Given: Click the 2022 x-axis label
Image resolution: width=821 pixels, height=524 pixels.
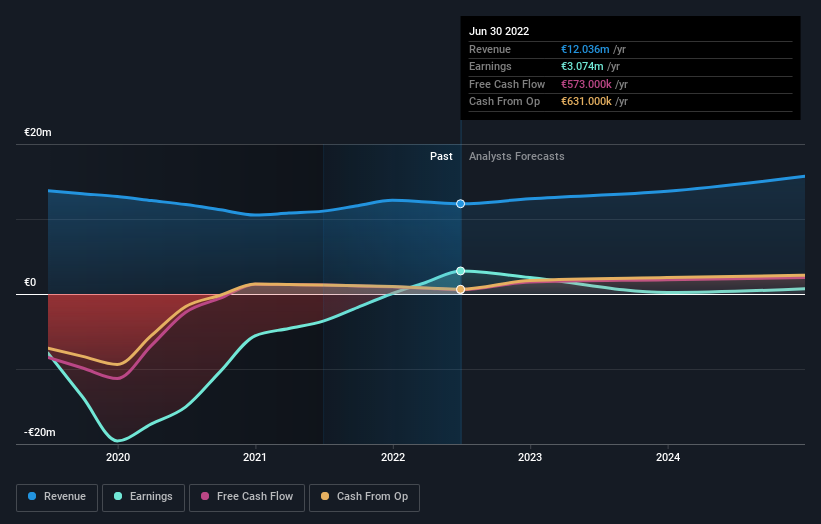Looking at the screenshot, I should click(393, 457).
